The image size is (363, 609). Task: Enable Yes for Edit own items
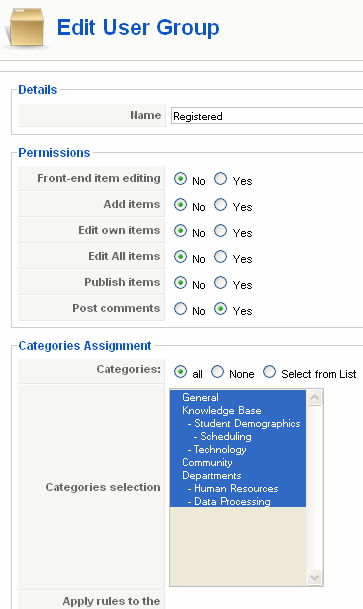(221, 231)
